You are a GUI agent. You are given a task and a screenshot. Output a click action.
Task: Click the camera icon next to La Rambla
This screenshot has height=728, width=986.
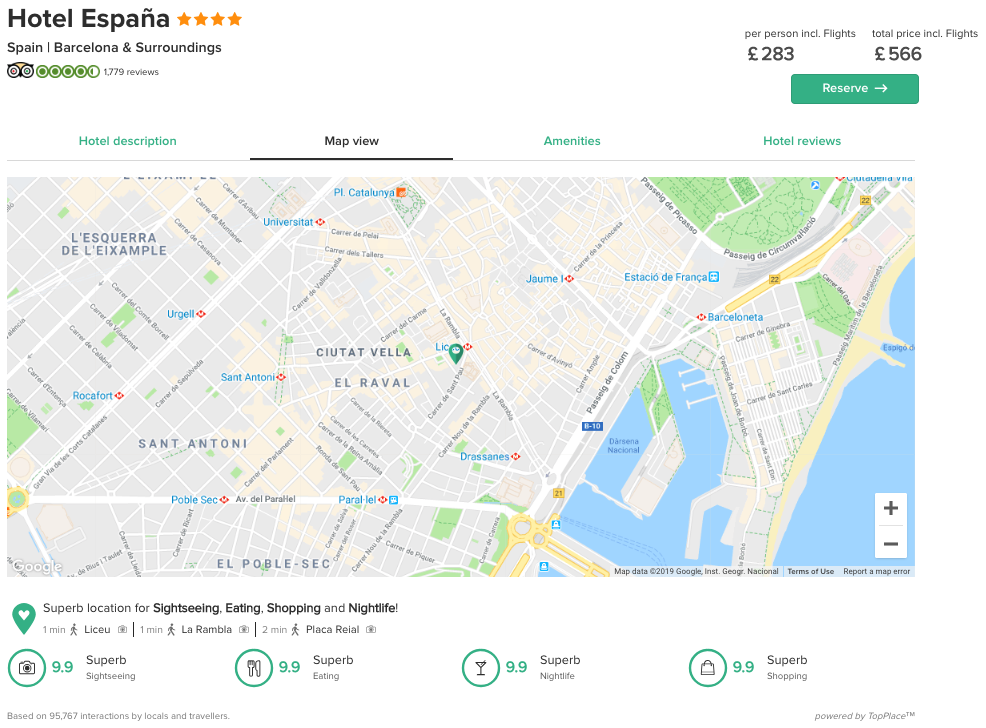tap(244, 629)
